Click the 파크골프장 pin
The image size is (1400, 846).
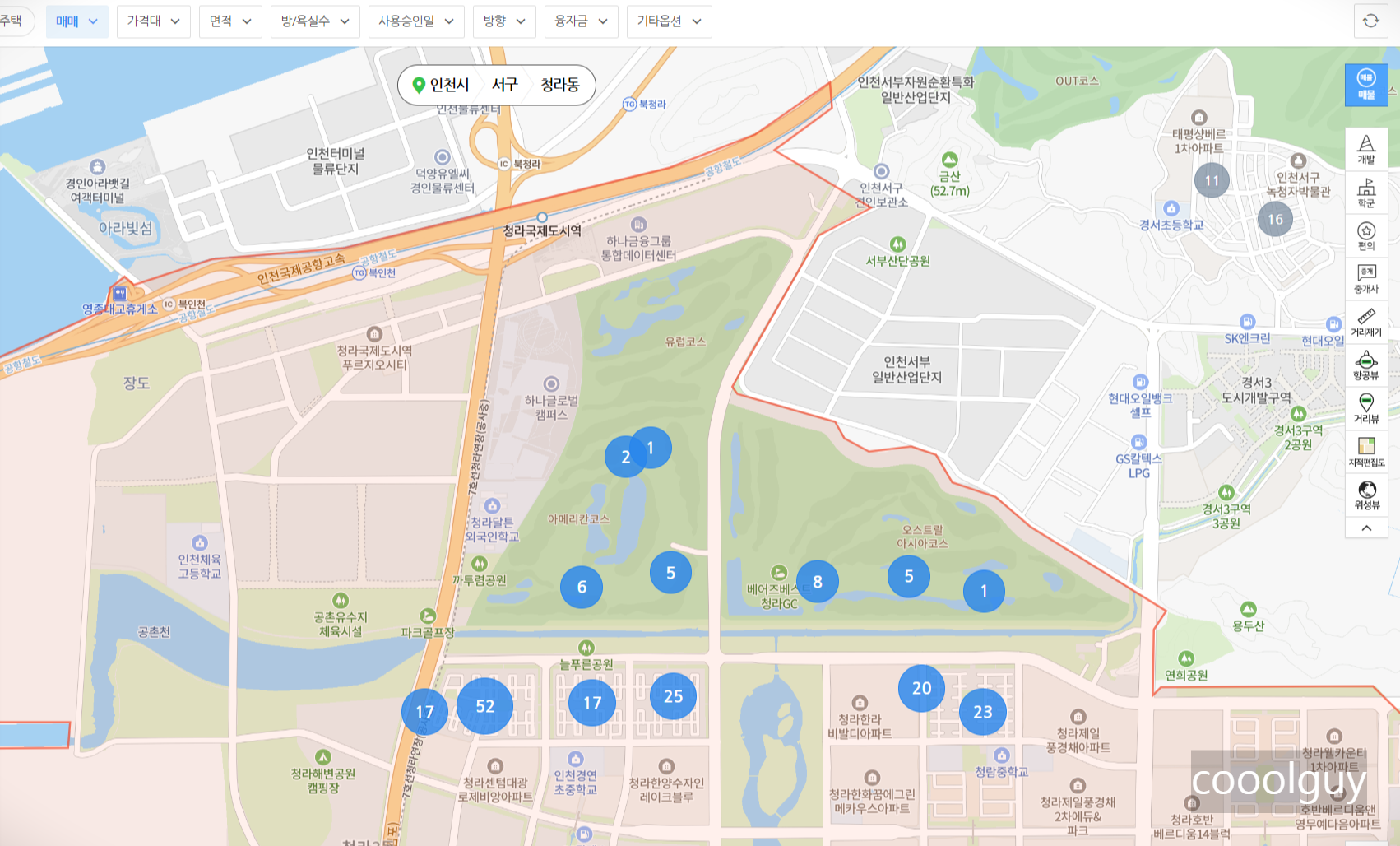(x=428, y=616)
